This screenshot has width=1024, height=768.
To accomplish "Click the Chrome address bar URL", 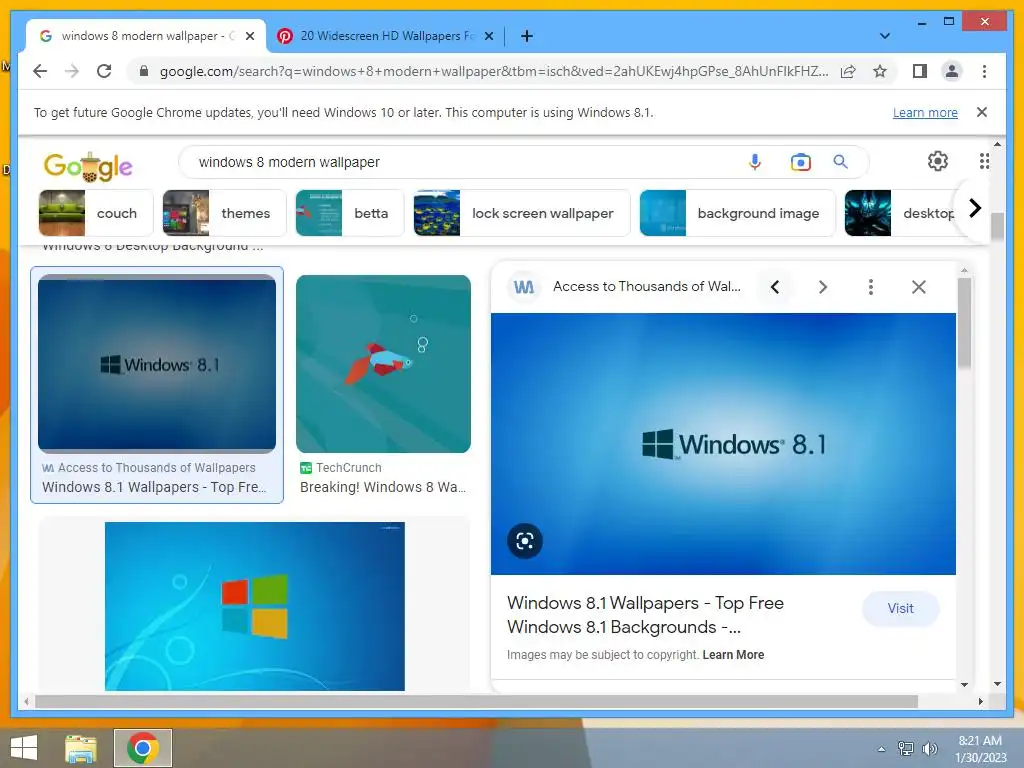I will (x=494, y=71).
